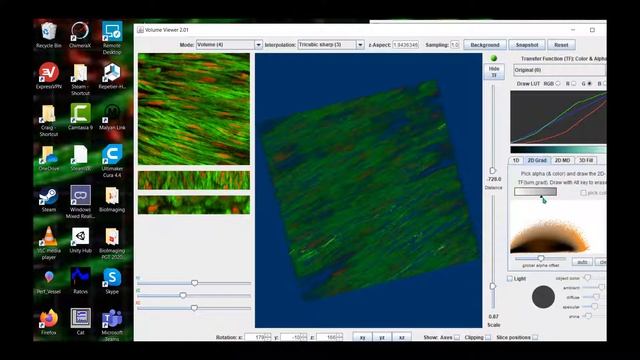Enable the Light checkbox
The width and height of the screenshot is (640, 360).
[x=510, y=278]
